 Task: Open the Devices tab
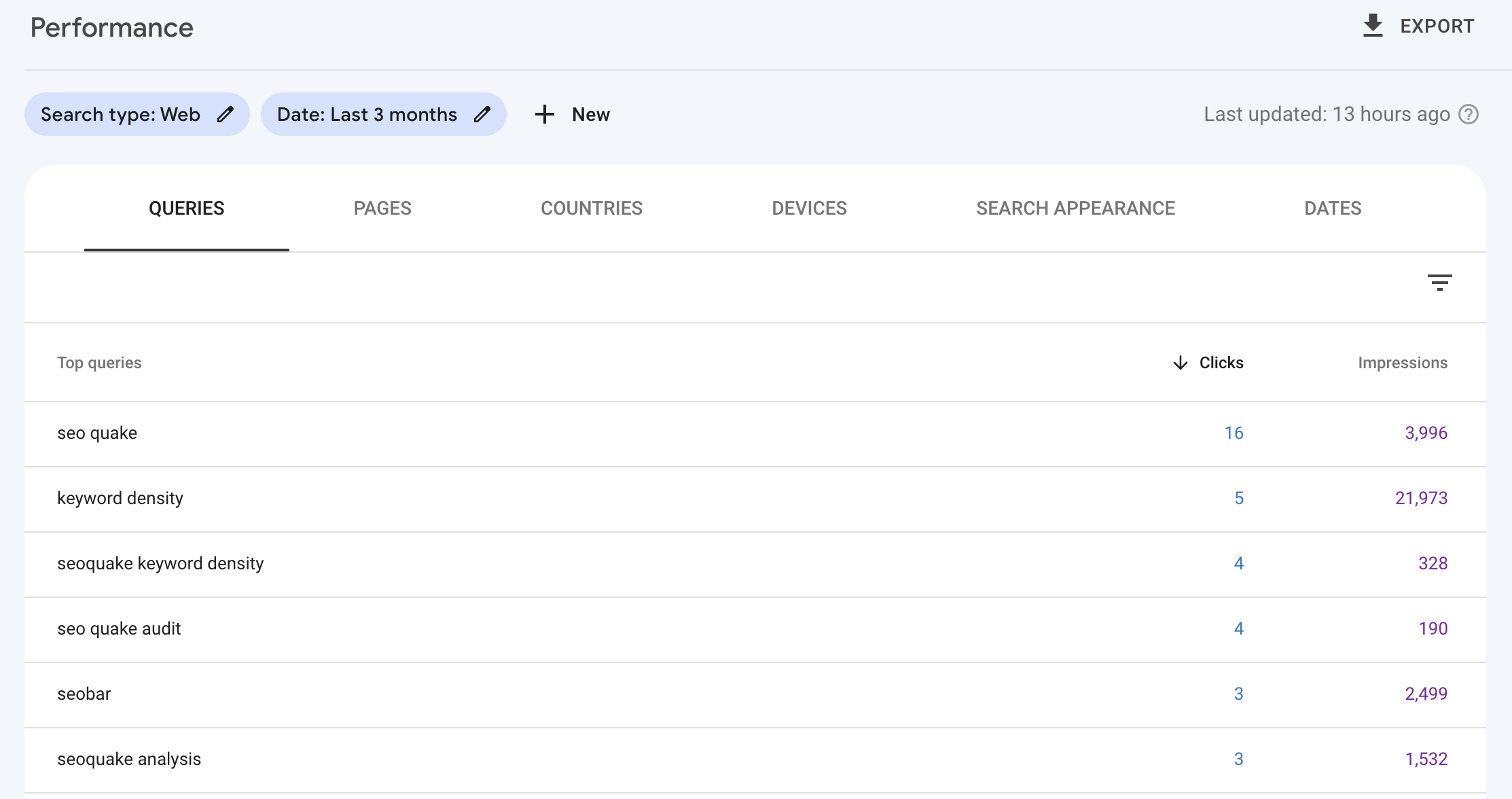(x=809, y=208)
